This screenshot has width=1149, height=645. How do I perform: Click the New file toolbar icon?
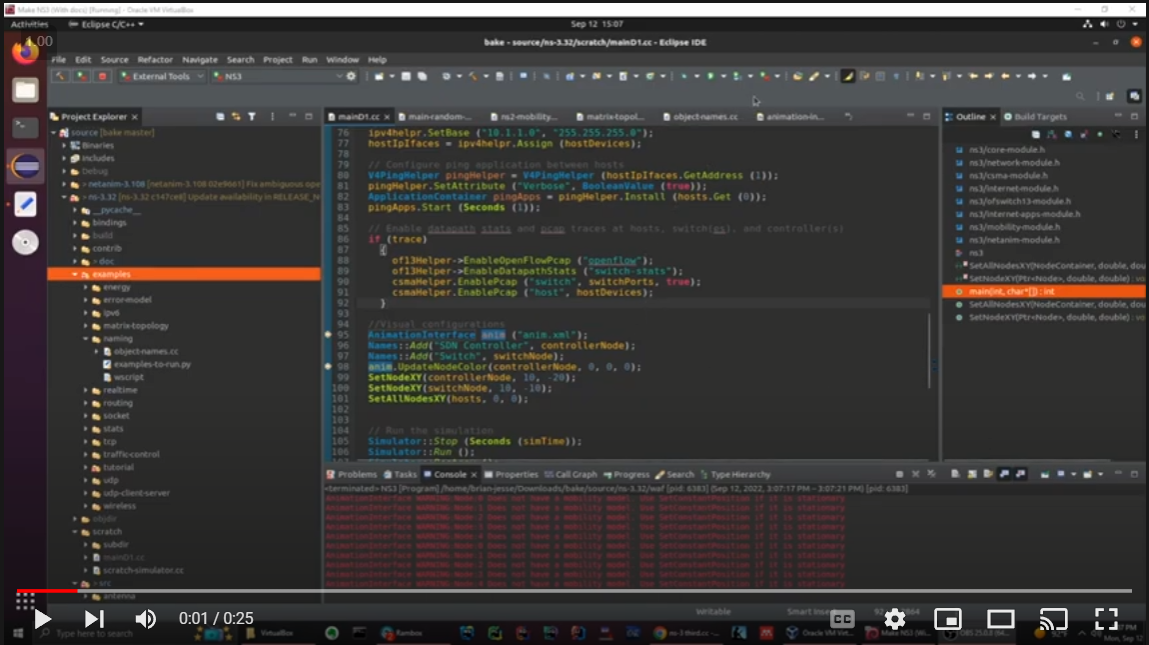click(378, 76)
